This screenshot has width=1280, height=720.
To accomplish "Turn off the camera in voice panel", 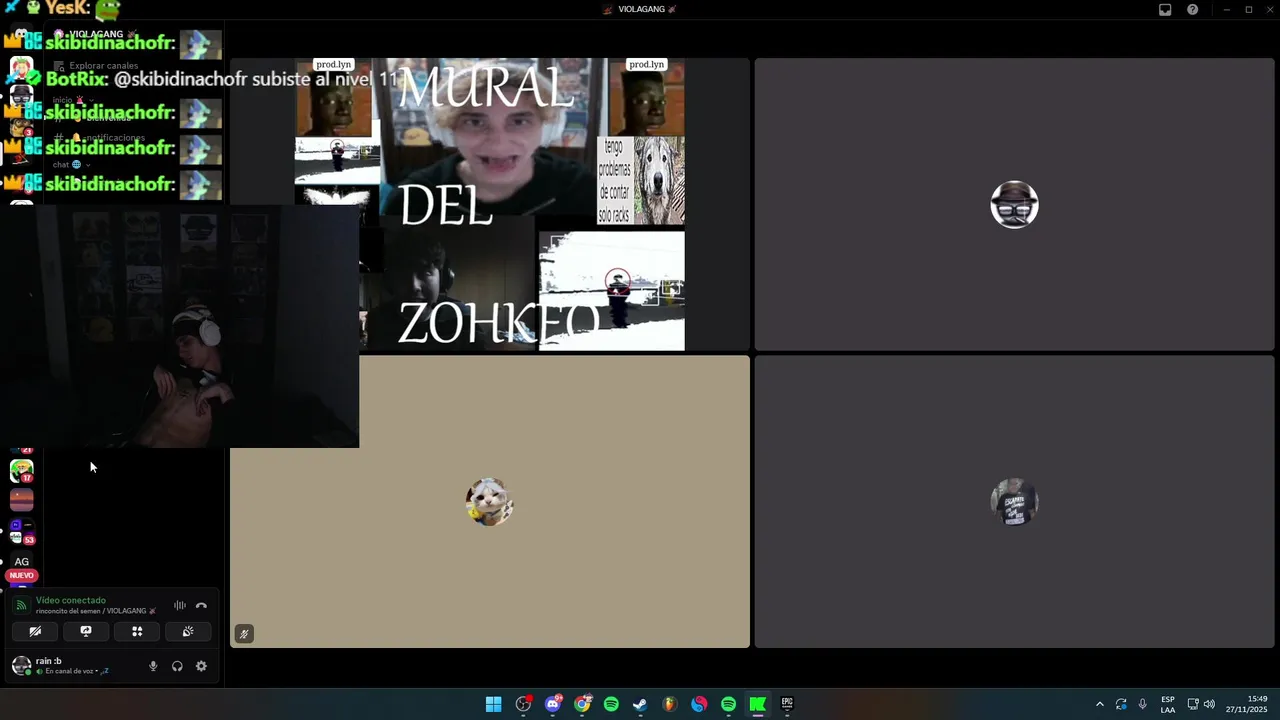I will pos(35,631).
